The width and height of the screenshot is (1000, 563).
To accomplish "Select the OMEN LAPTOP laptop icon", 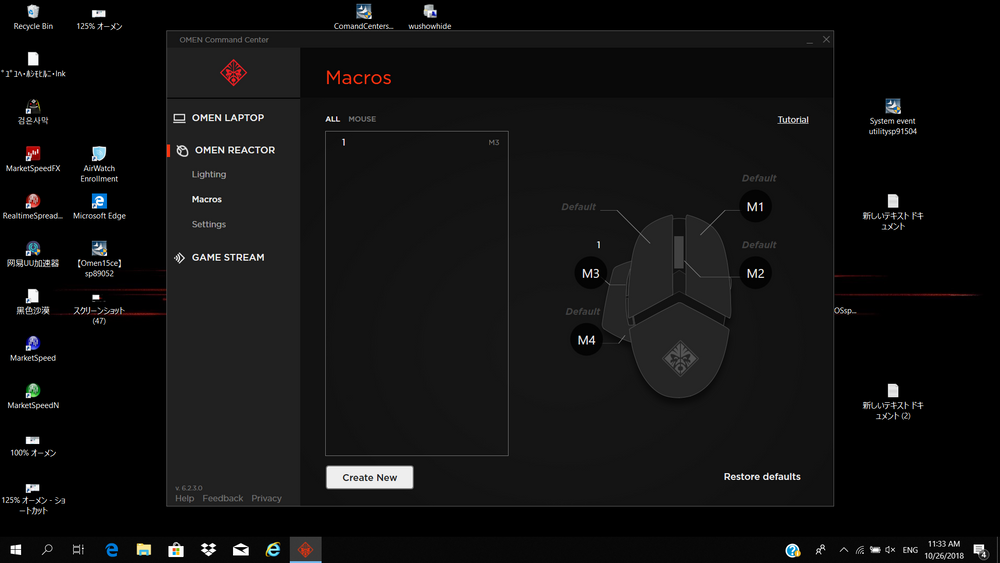I will pyautogui.click(x=179, y=118).
